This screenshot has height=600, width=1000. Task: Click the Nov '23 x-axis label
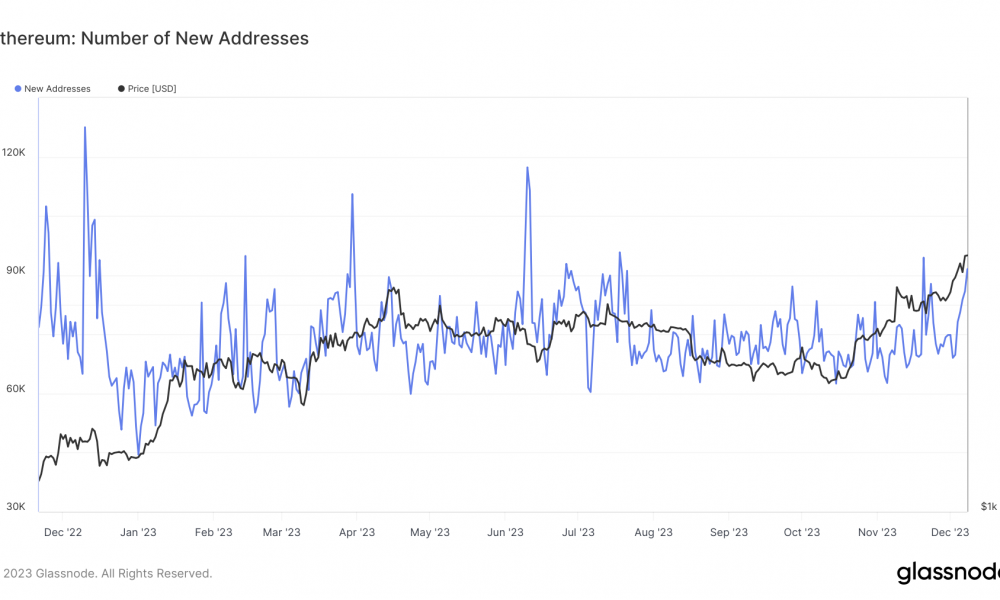pos(877,532)
